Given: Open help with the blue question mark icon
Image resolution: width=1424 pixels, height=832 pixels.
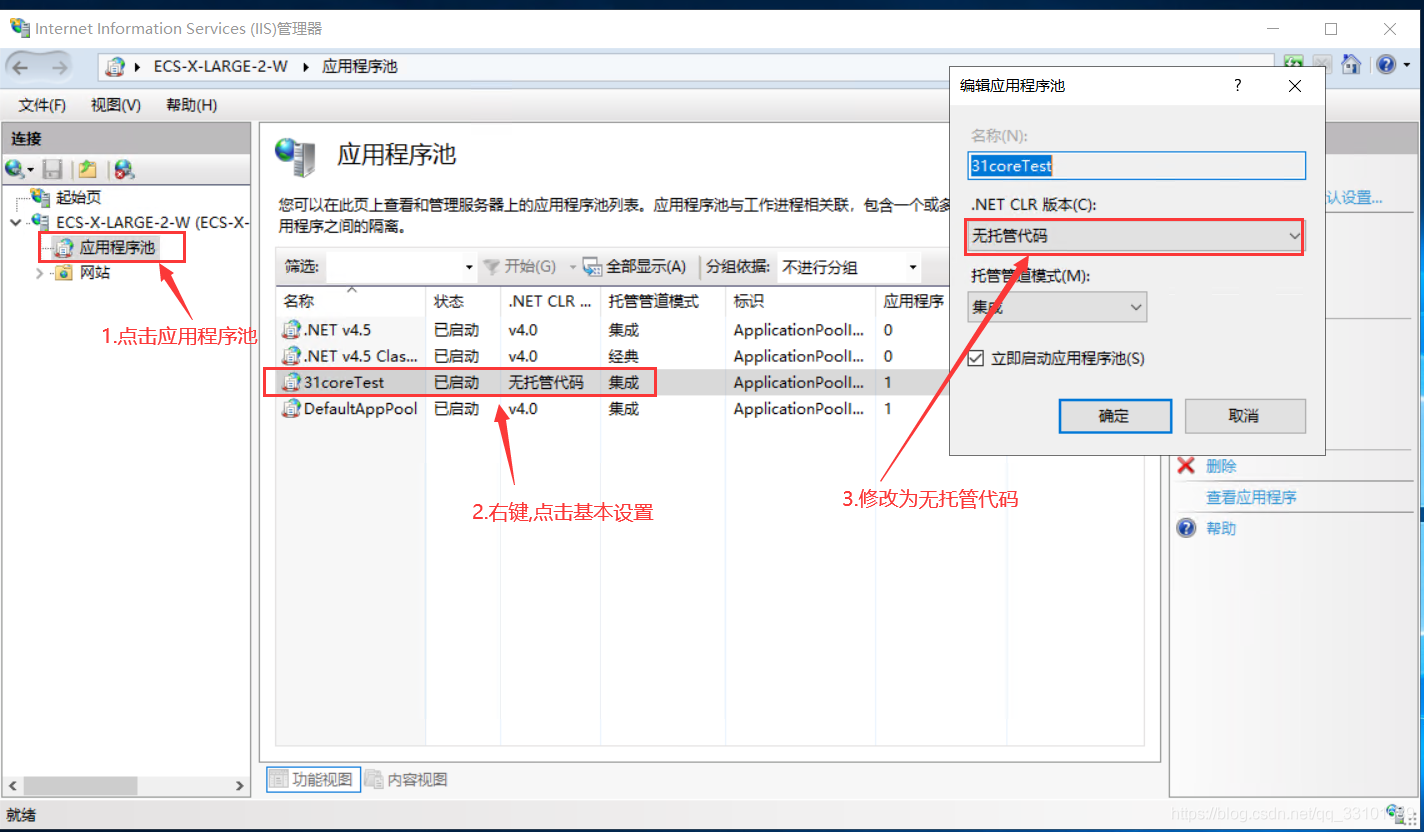Looking at the screenshot, I should coord(1385,64).
